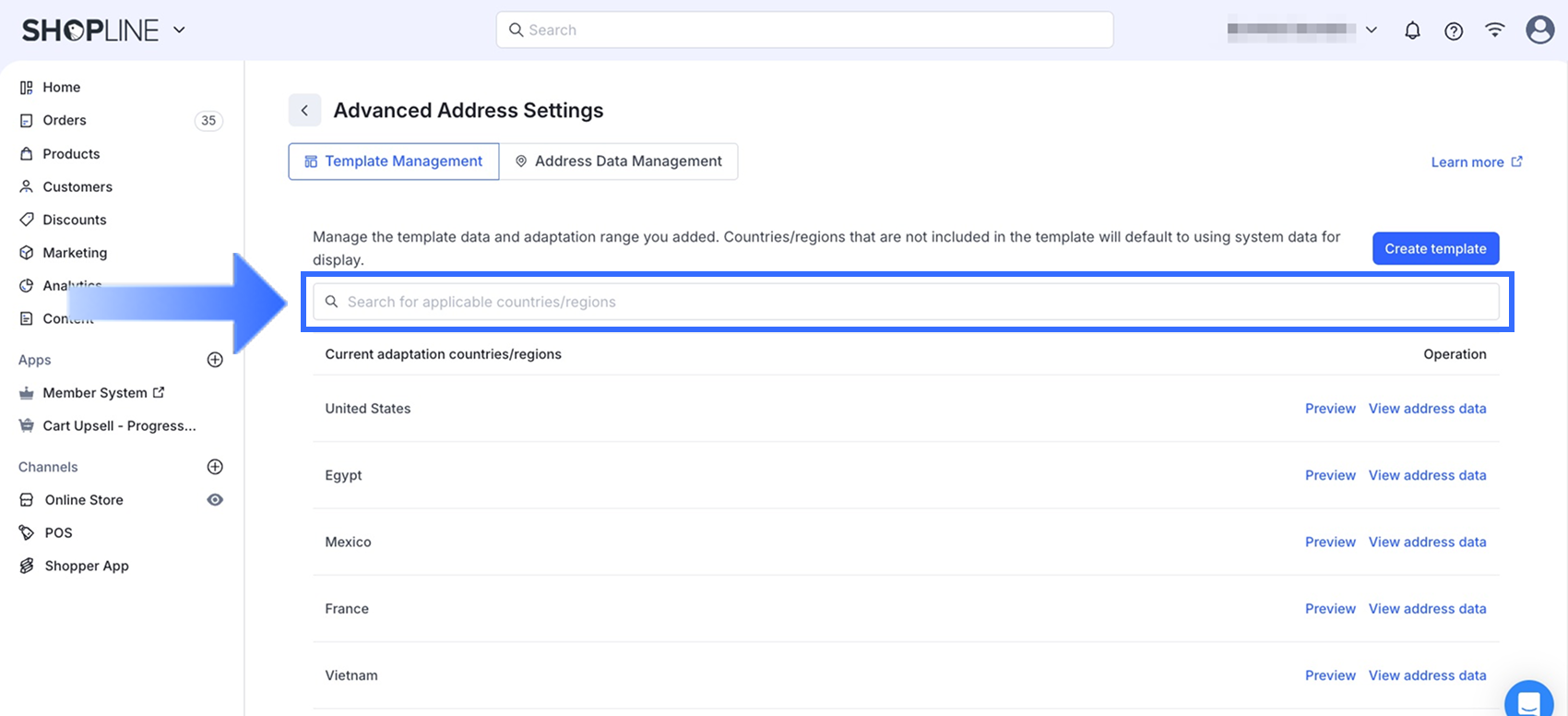
Task: Open the notifications bell icon
Action: tap(1412, 30)
